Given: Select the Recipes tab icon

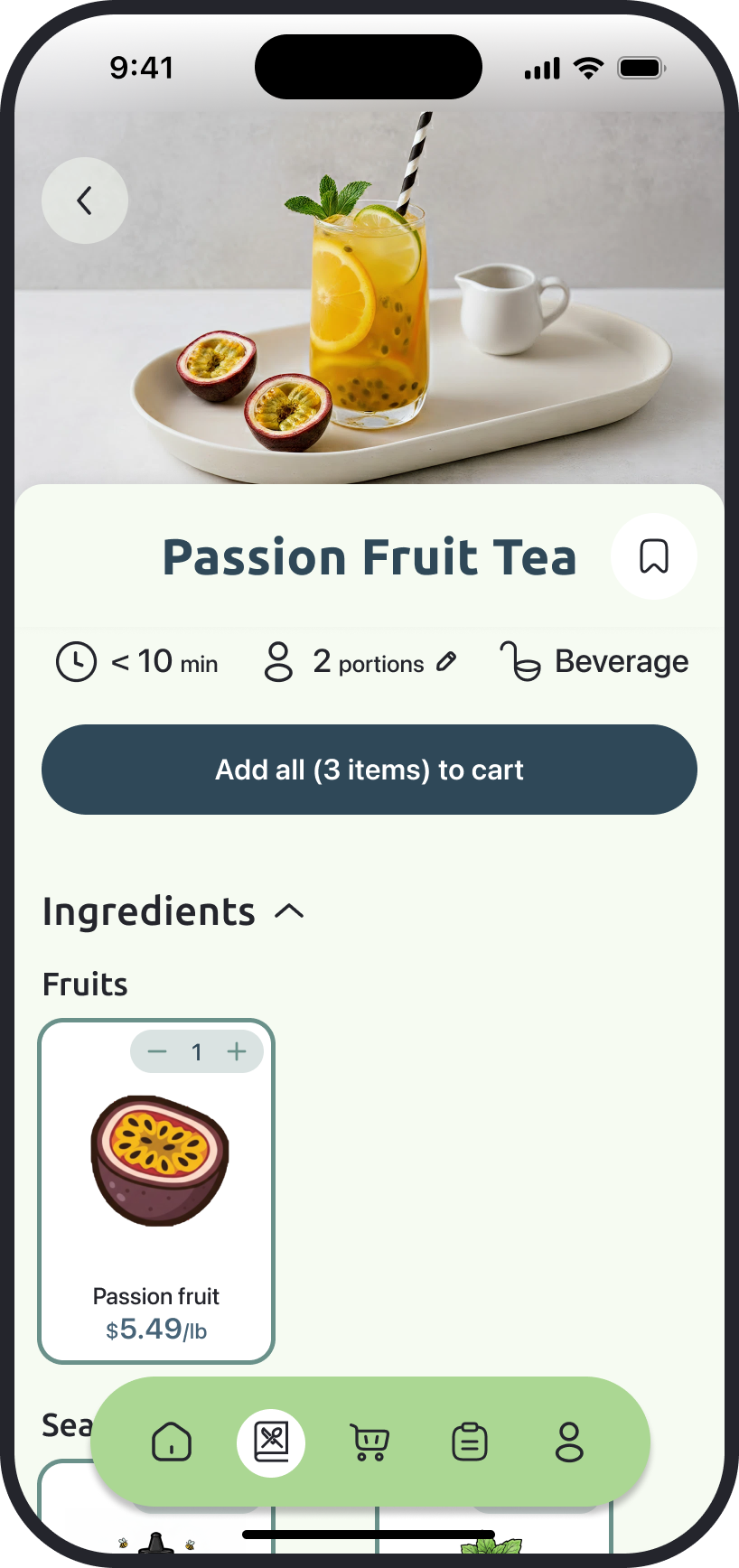Looking at the screenshot, I should click(x=271, y=1442).
